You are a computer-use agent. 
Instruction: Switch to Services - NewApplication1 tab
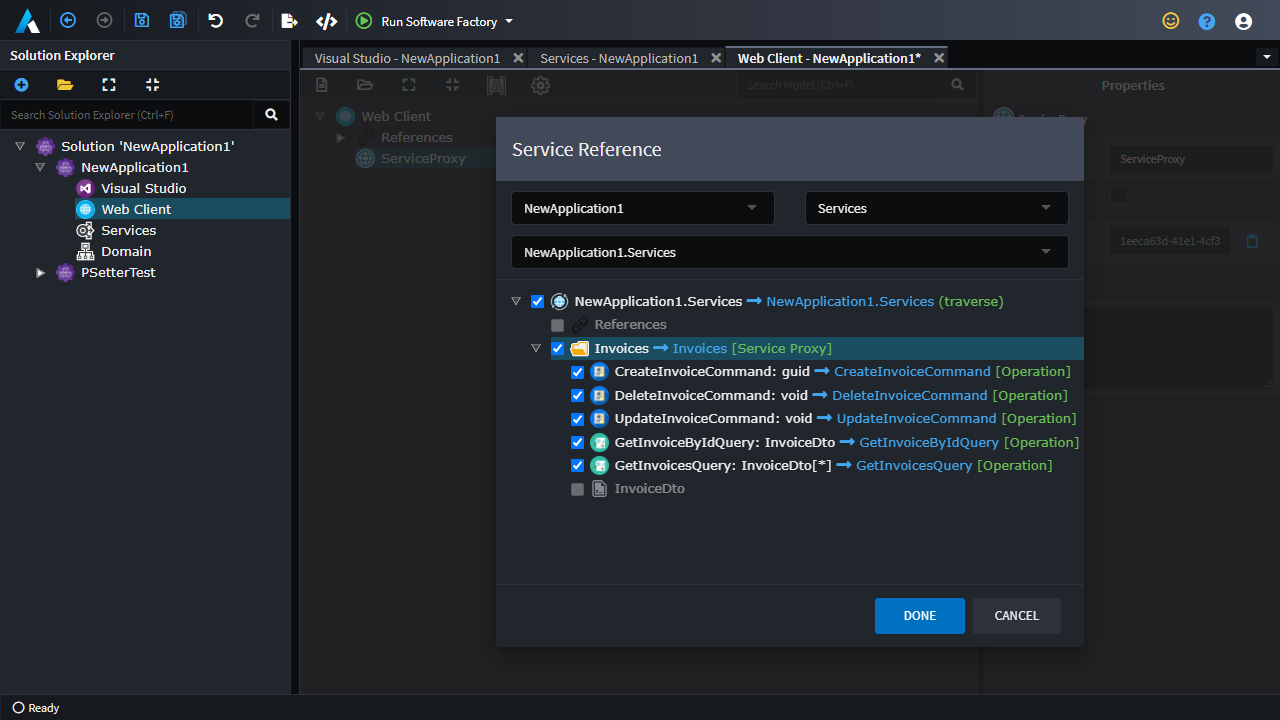pyautogui.click(x=619, y=58)
